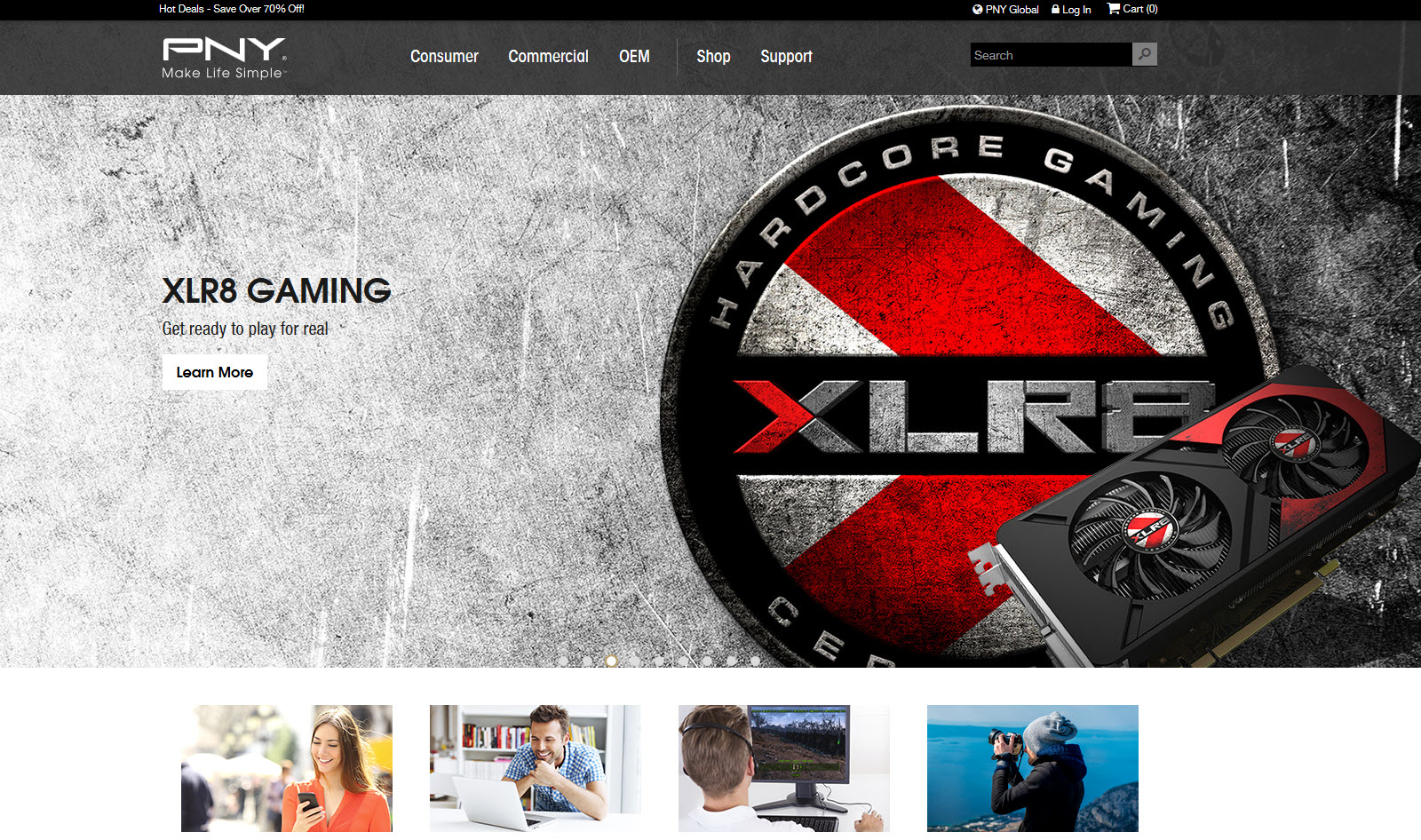This screenshot has height=840, width=1421.
Task: Select the fourth carousel slide dot
Action: [635, 662]
